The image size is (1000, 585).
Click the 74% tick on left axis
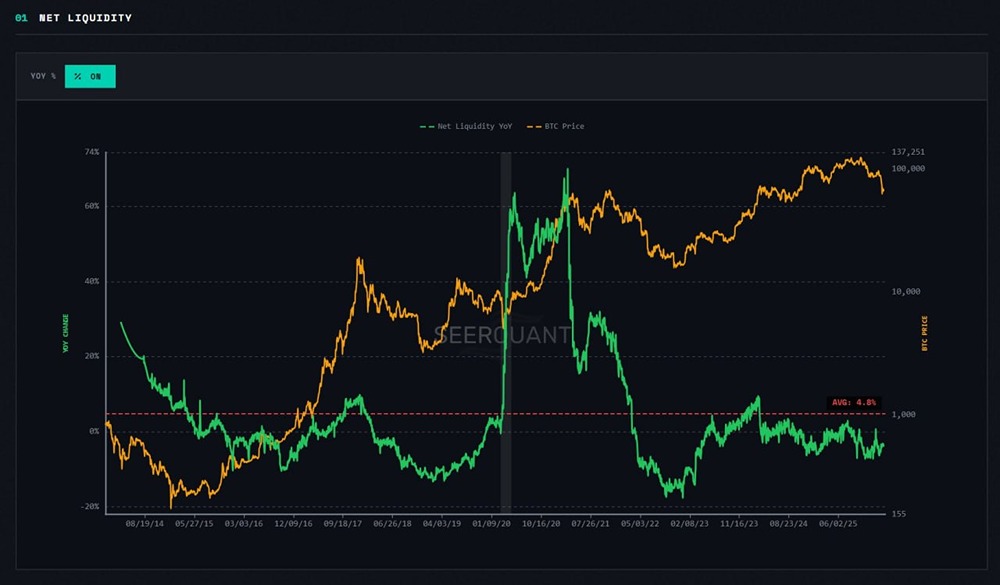click(x=91, y=152)
